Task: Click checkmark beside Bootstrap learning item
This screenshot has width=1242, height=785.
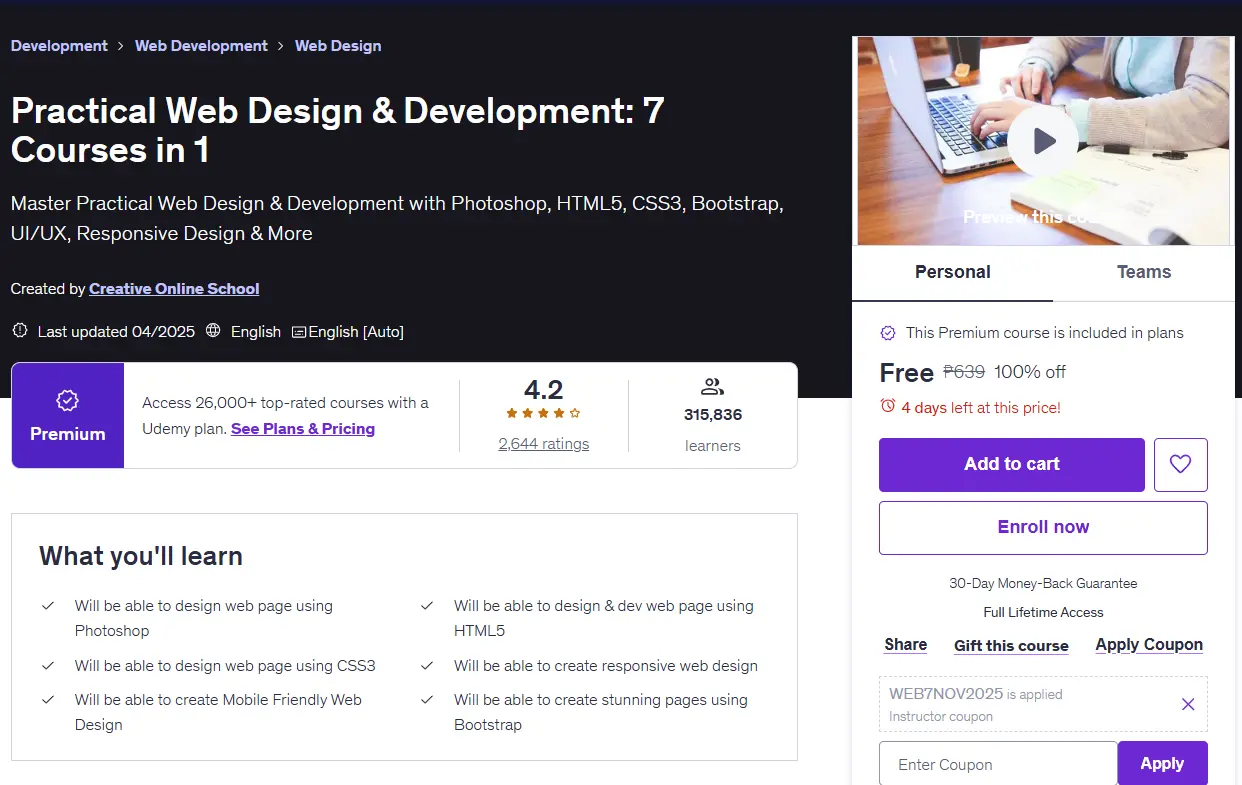Action: coord(427,700)
